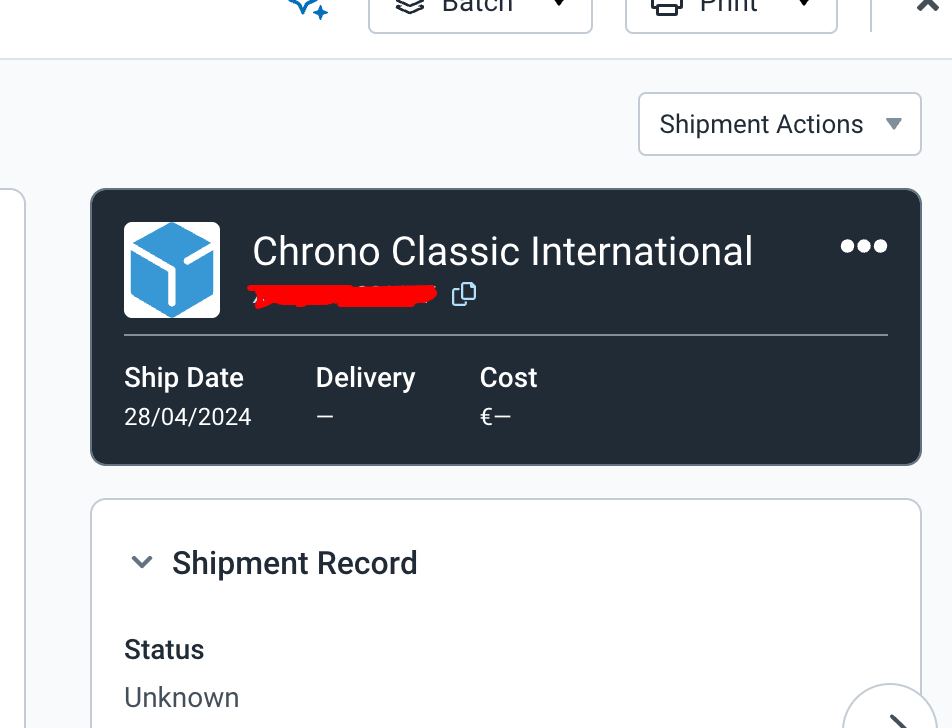Image resolution: width=952 pixels, height=728 pixels.
Task: Click the Shipment Actions dropdown arrow
Action: coord(893,124)
